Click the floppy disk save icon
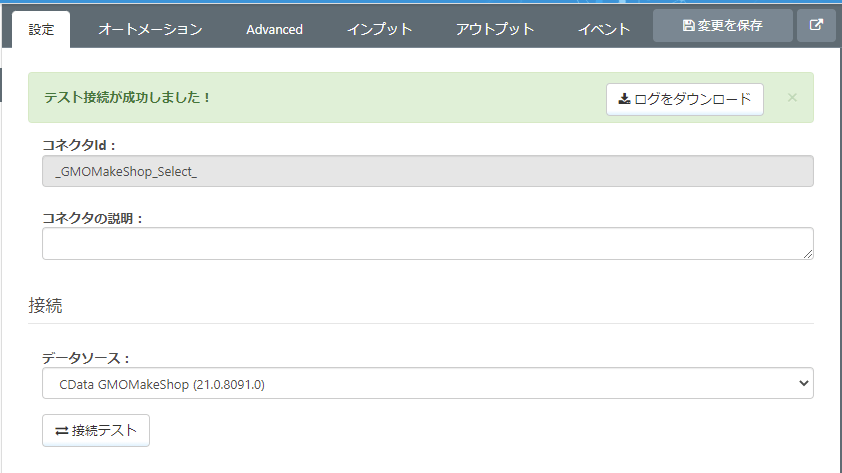This screenshot has height=473, width=842. 688,26
